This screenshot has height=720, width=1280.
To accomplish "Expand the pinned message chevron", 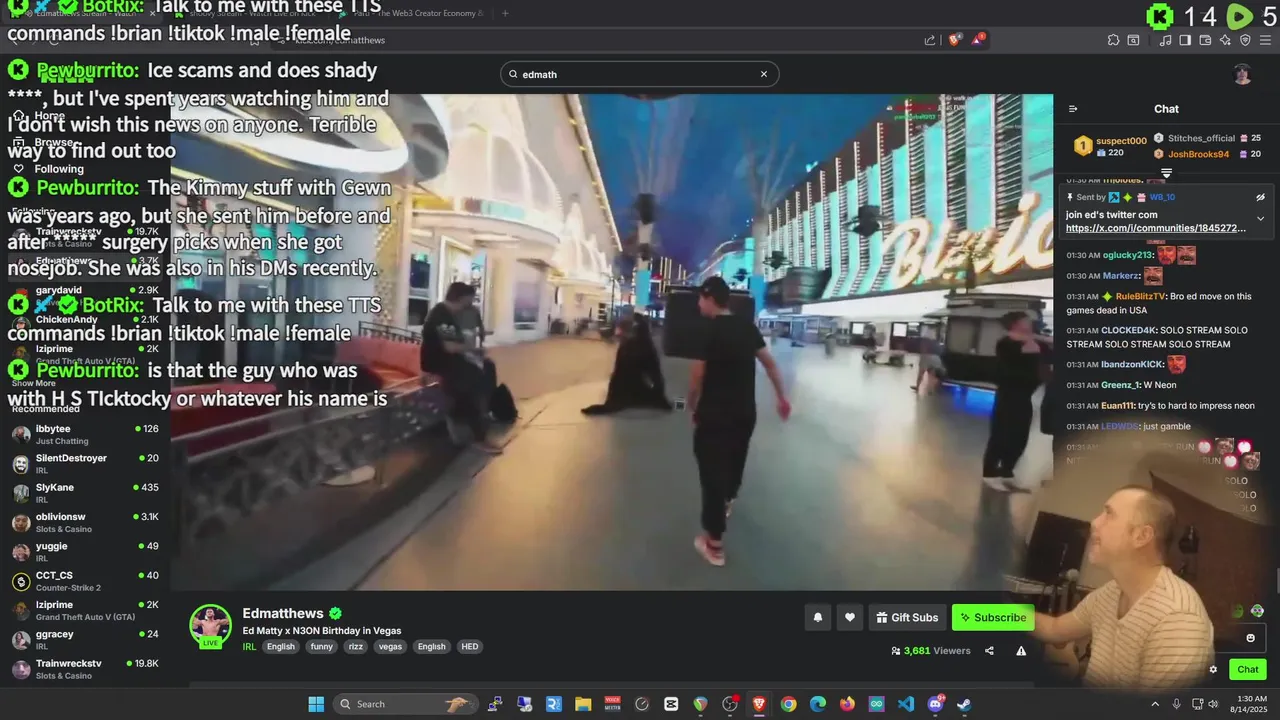I will click(1261, 218).
